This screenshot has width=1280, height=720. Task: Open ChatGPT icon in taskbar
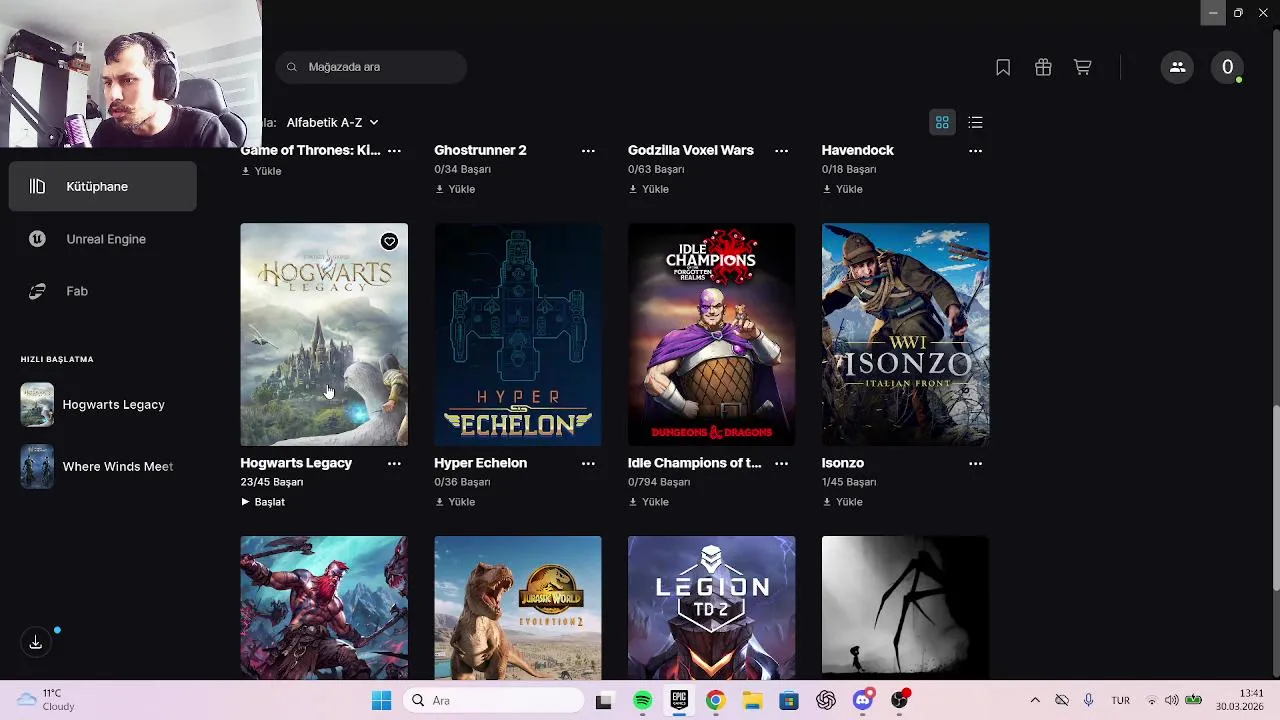826,701
